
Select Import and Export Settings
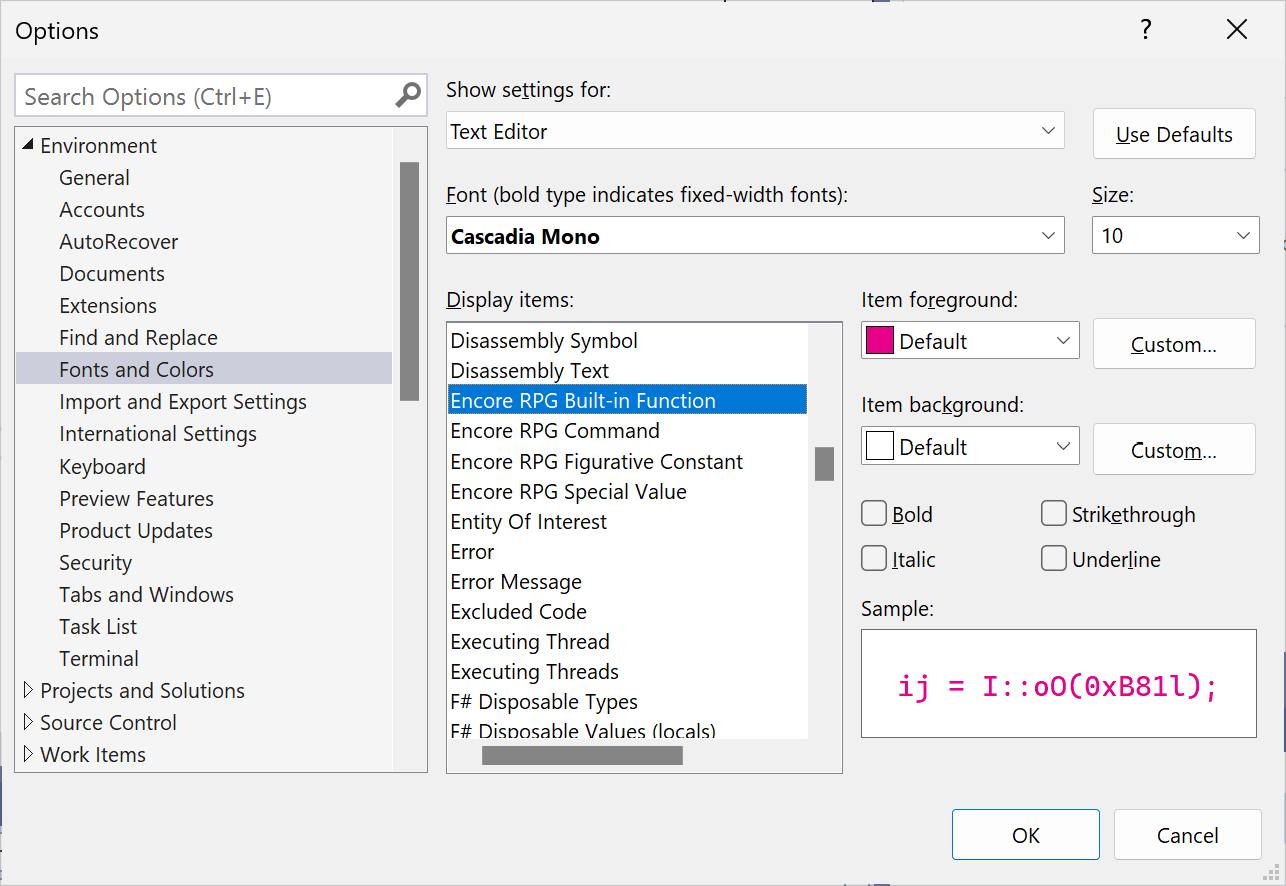(x=183, y=402)
